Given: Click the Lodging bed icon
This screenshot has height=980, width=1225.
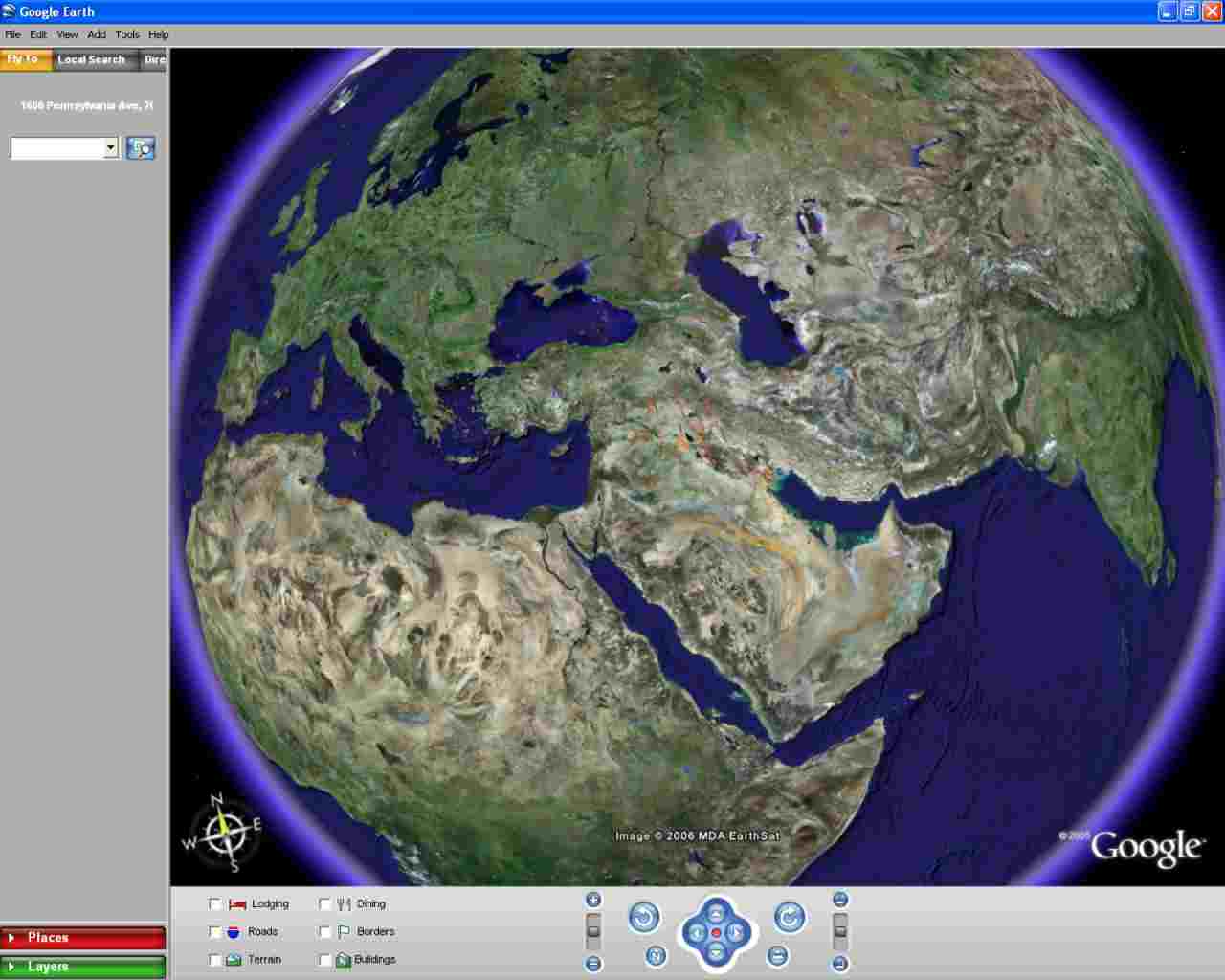Looking at the screenshot, I should tap(236, 904).
